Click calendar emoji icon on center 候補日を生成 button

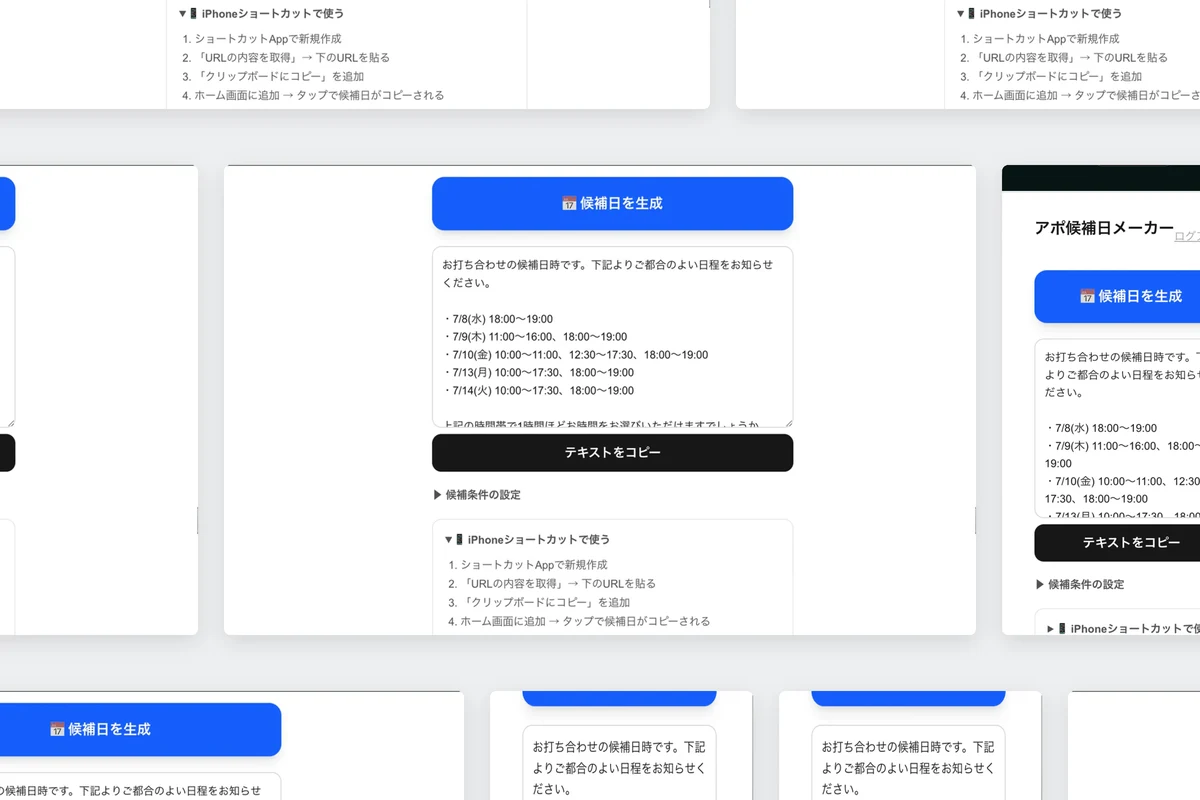[x=569, y=203]
